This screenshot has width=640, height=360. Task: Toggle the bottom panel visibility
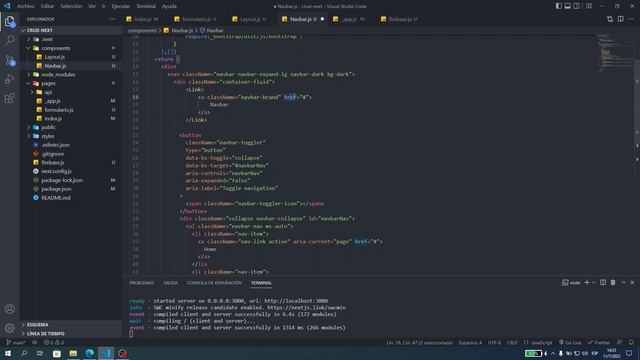(x=567, y=6)
